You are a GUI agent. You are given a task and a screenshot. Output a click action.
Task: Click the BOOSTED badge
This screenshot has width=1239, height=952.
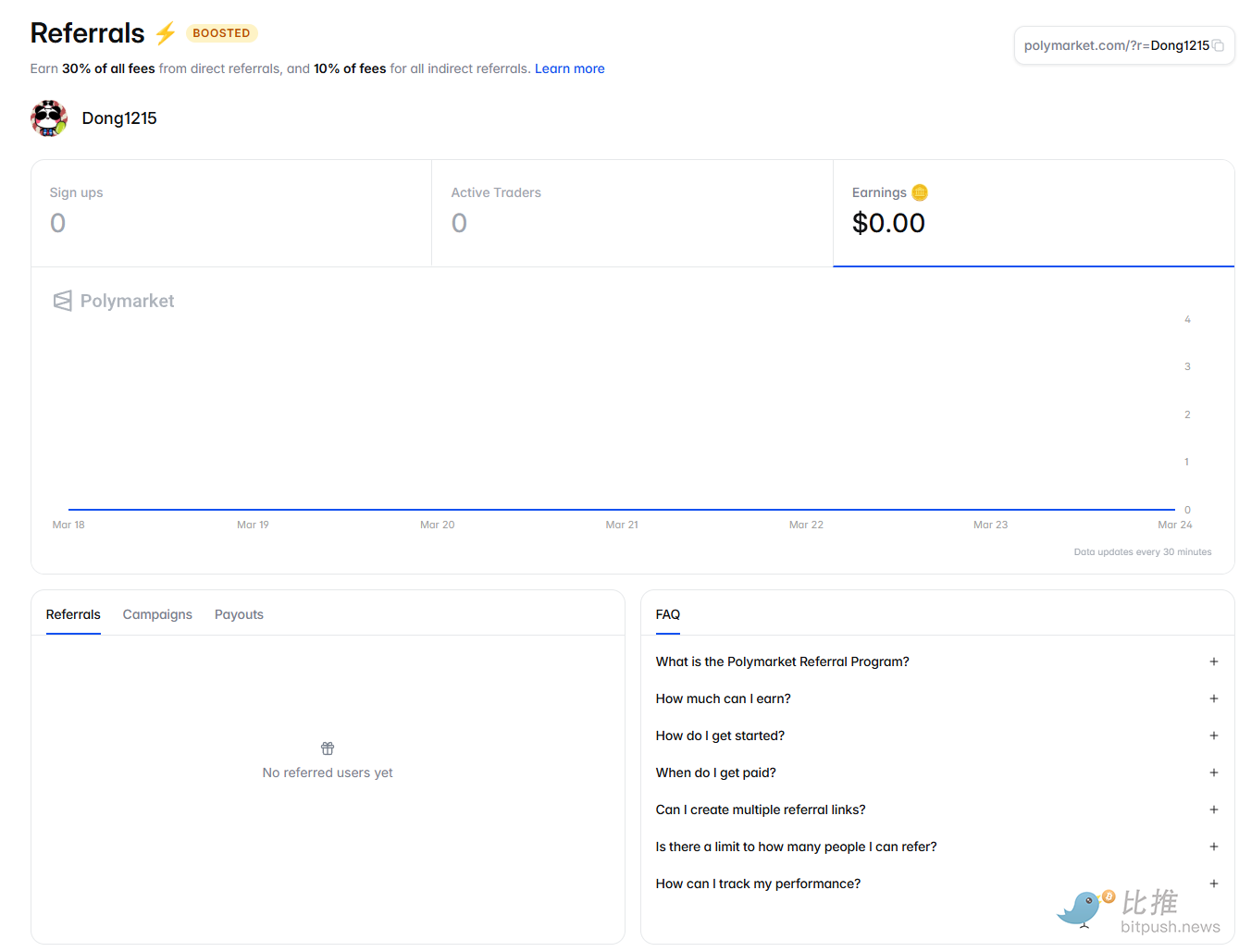[x=221, y=33]
